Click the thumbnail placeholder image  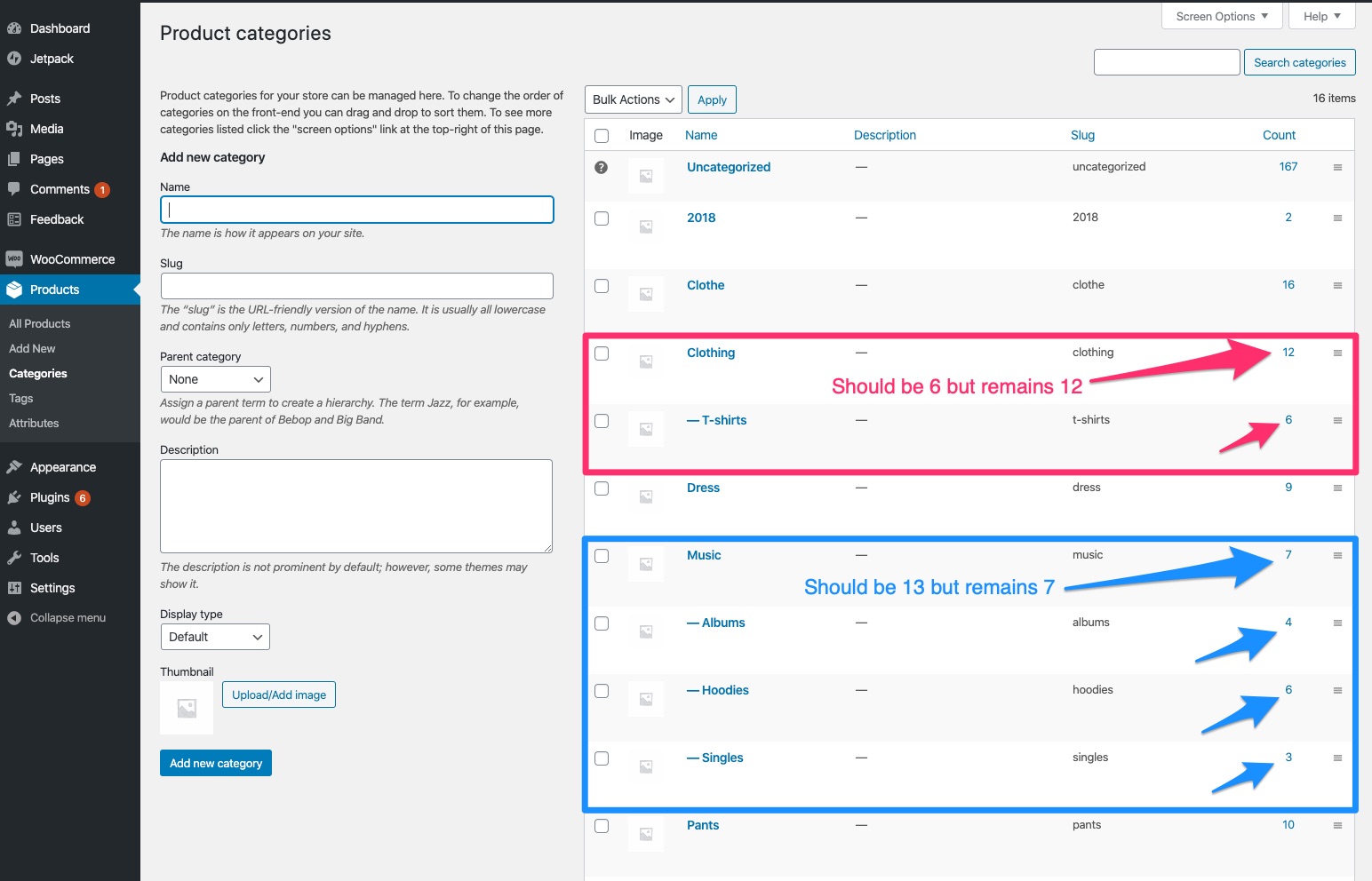187,708
